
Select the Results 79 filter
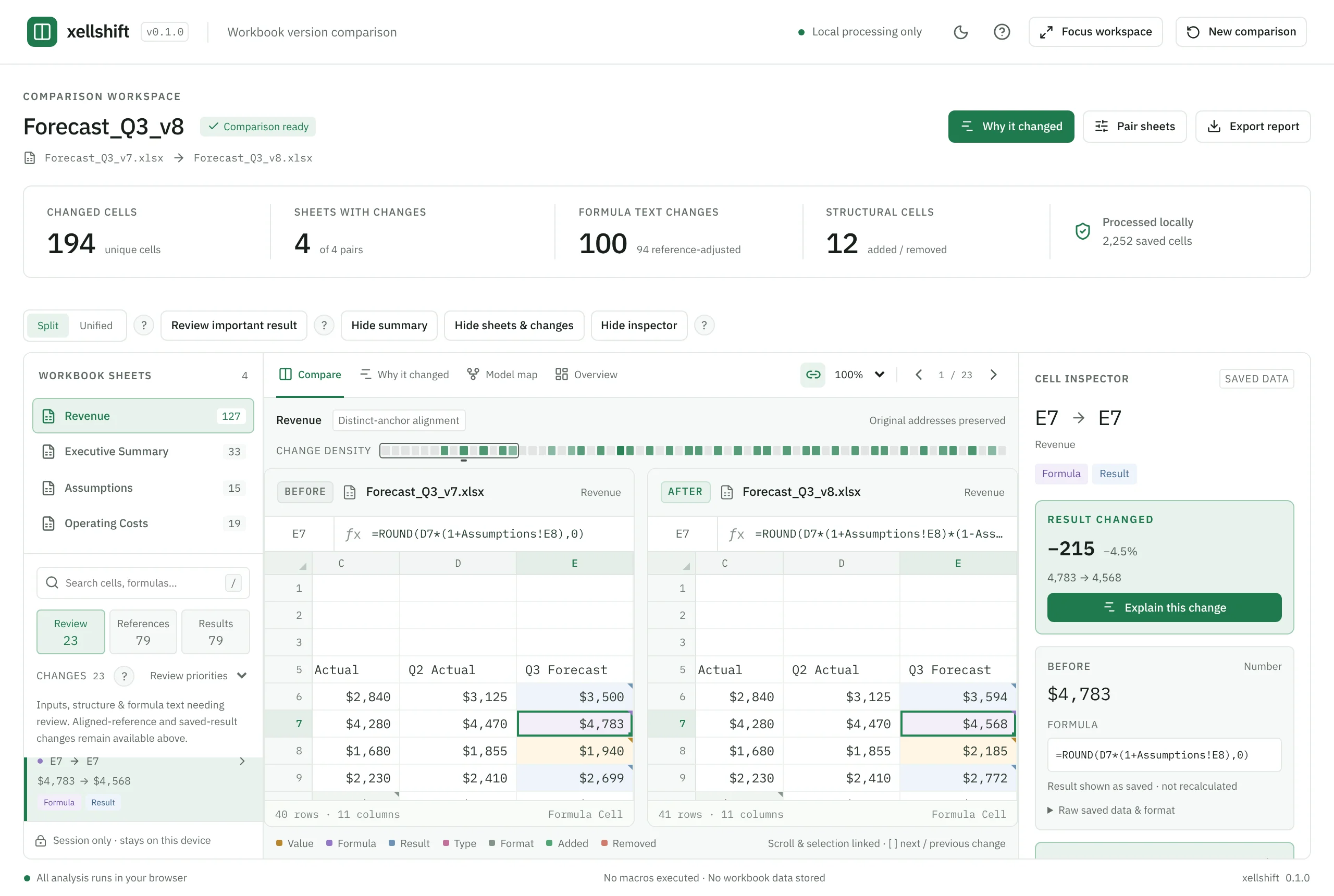(x=216, y=632)
